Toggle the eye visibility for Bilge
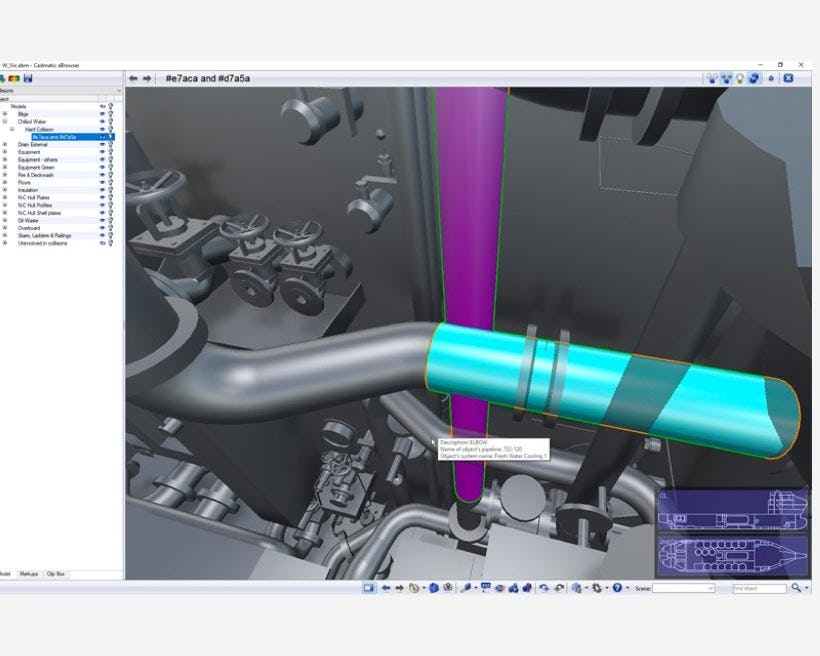This screenshot has height=656, width=820. click(102, 114)
